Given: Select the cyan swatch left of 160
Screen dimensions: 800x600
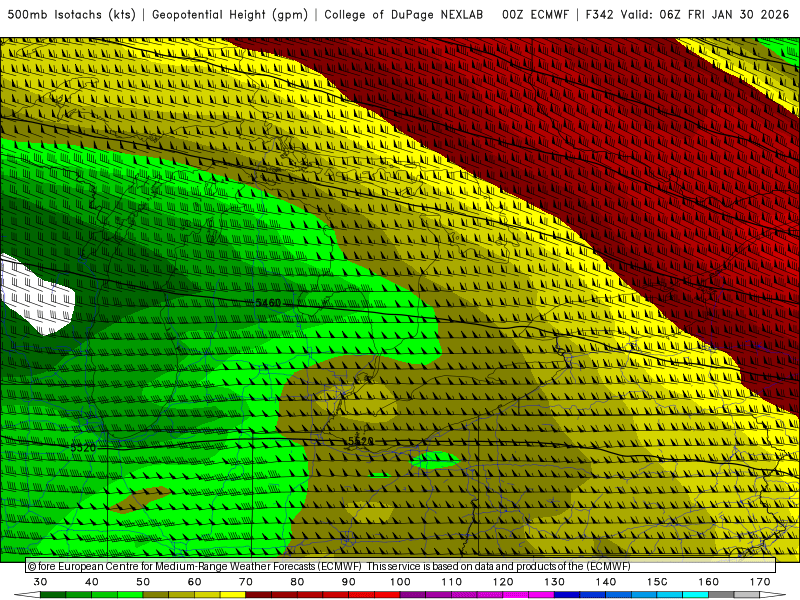Looking at the screenshot, I should click(x=696, y=595).
